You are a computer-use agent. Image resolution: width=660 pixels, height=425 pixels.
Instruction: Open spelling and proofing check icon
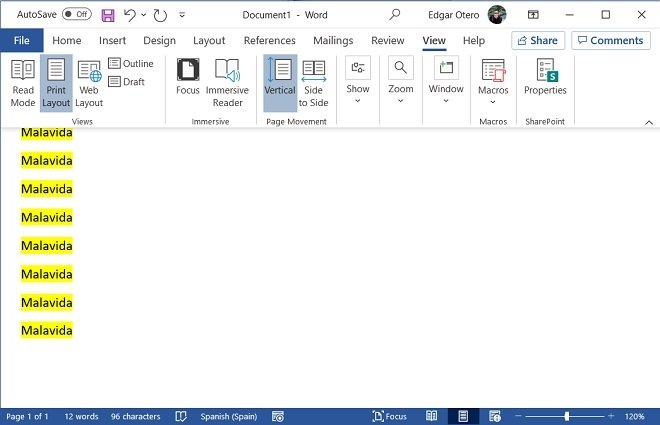[x=181, y=417]
